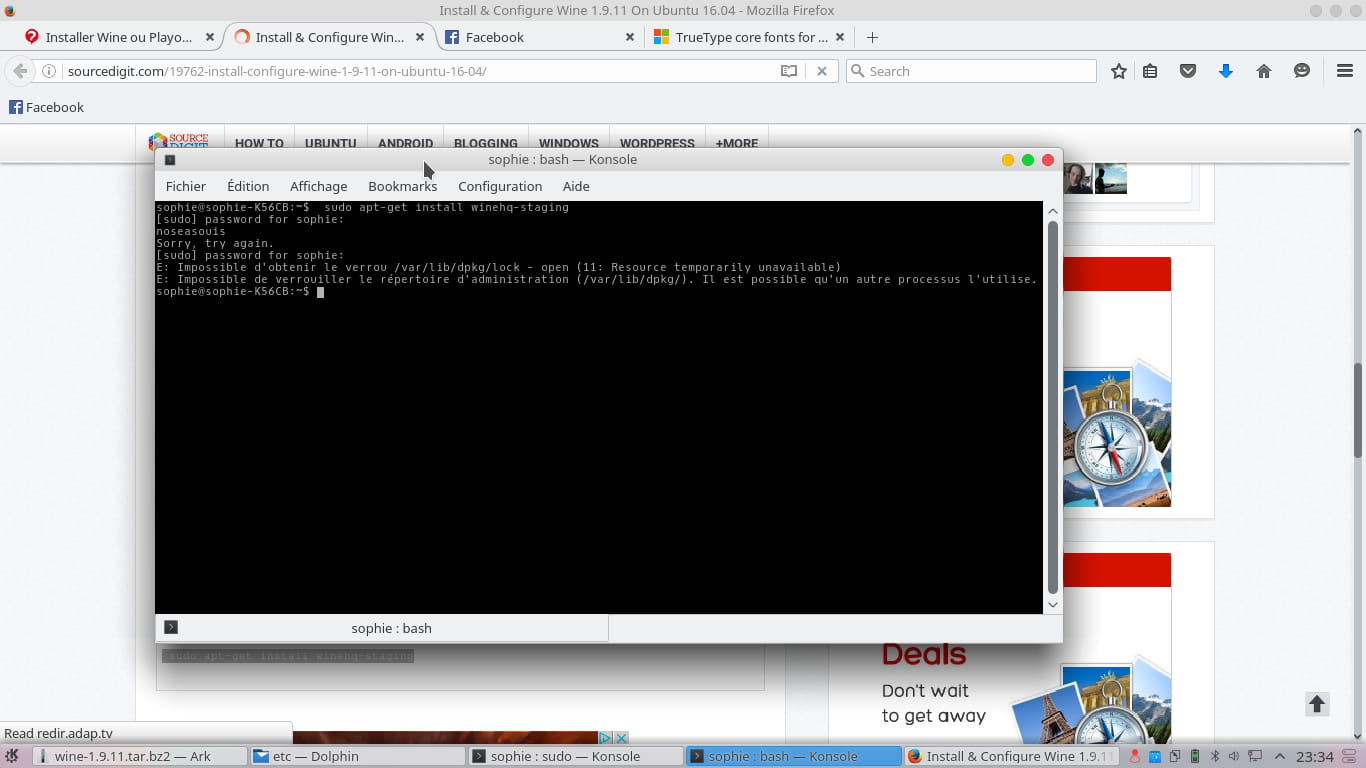
Task: Open Affichage menu in Konsole
Action: pos(318,186)
